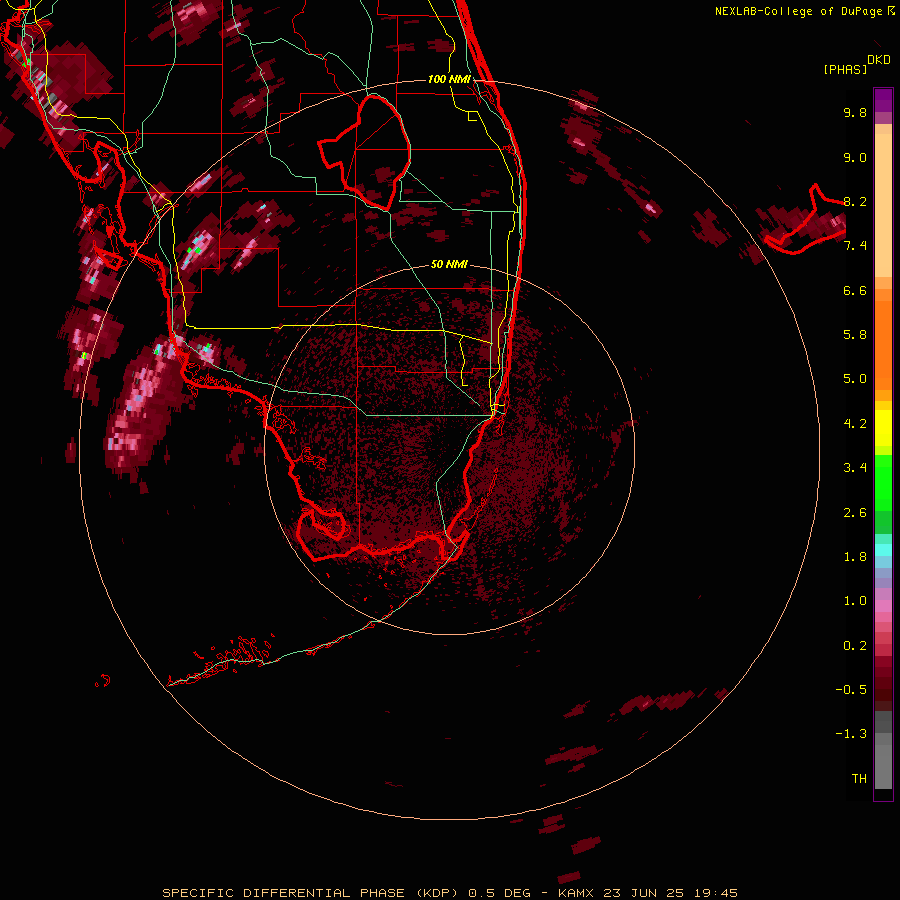
Task: Select the 6.6 scale label
Action: [855, 290]
